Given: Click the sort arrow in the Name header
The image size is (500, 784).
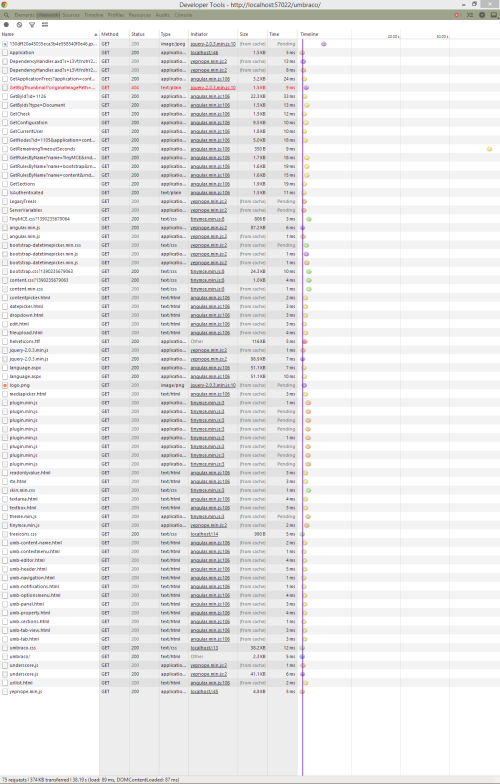Looking at the screenshot, I should [x=96, y=34].
